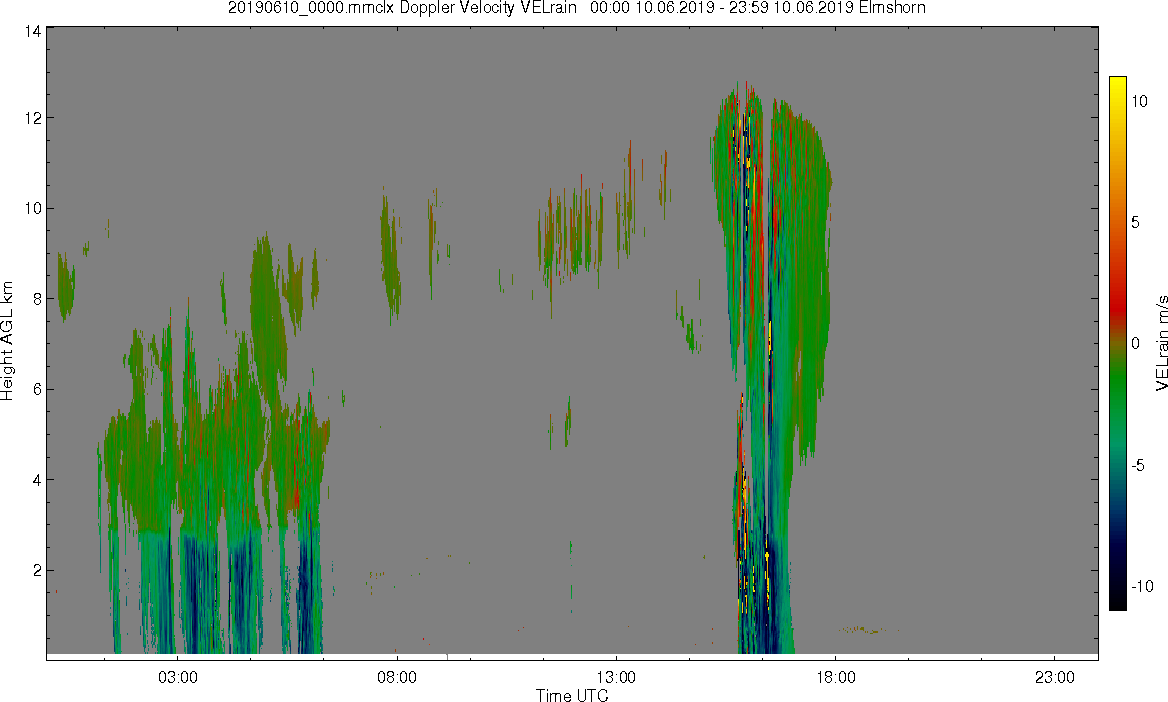Screen dimensions: 1168x702
Task: Click the yellow top of the colorbar
Action: pos(1117,82)
